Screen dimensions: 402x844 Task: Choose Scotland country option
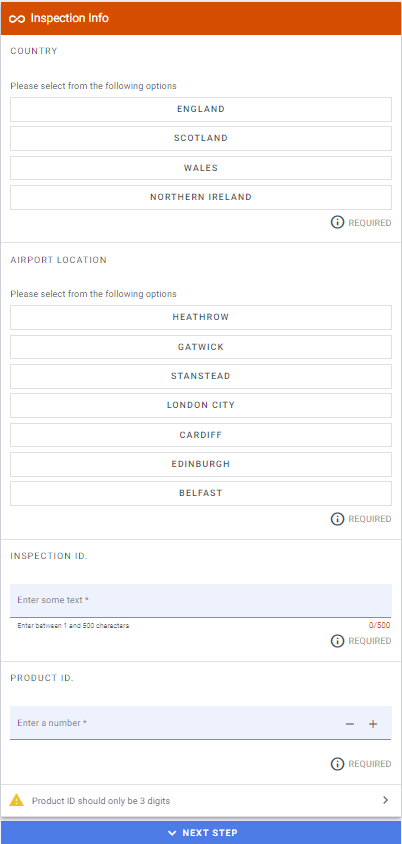click(x=201, y=138)
